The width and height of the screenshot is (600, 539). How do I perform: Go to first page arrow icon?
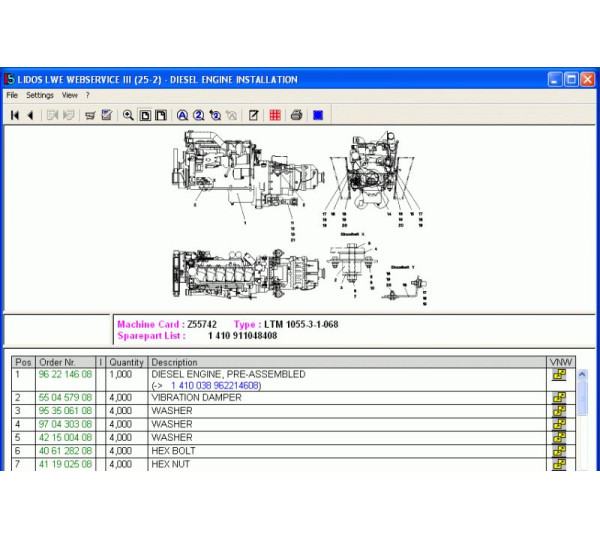[14, 115]
